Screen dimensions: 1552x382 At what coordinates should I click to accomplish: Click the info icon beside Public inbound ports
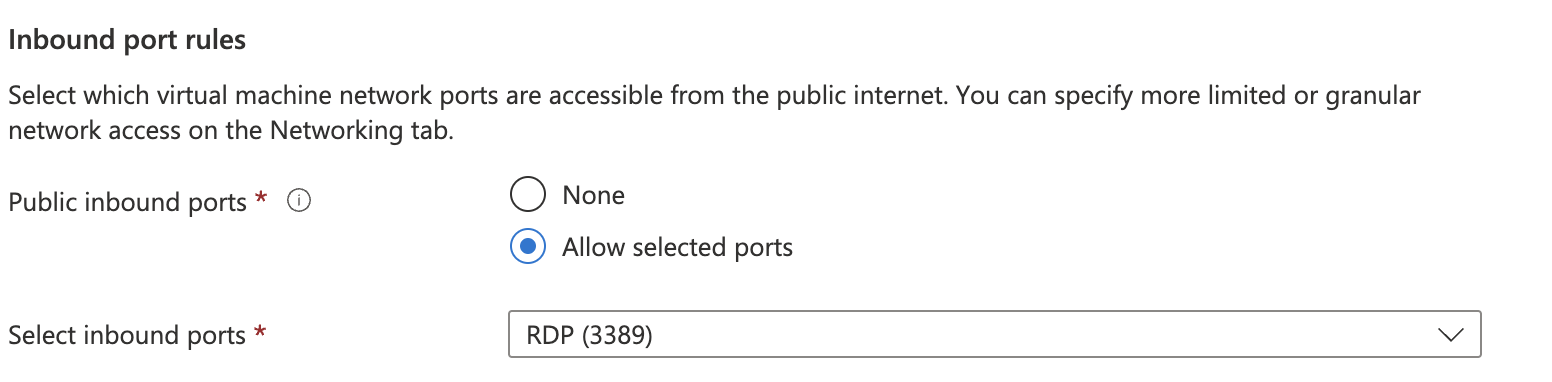click(x=299, y=202)
